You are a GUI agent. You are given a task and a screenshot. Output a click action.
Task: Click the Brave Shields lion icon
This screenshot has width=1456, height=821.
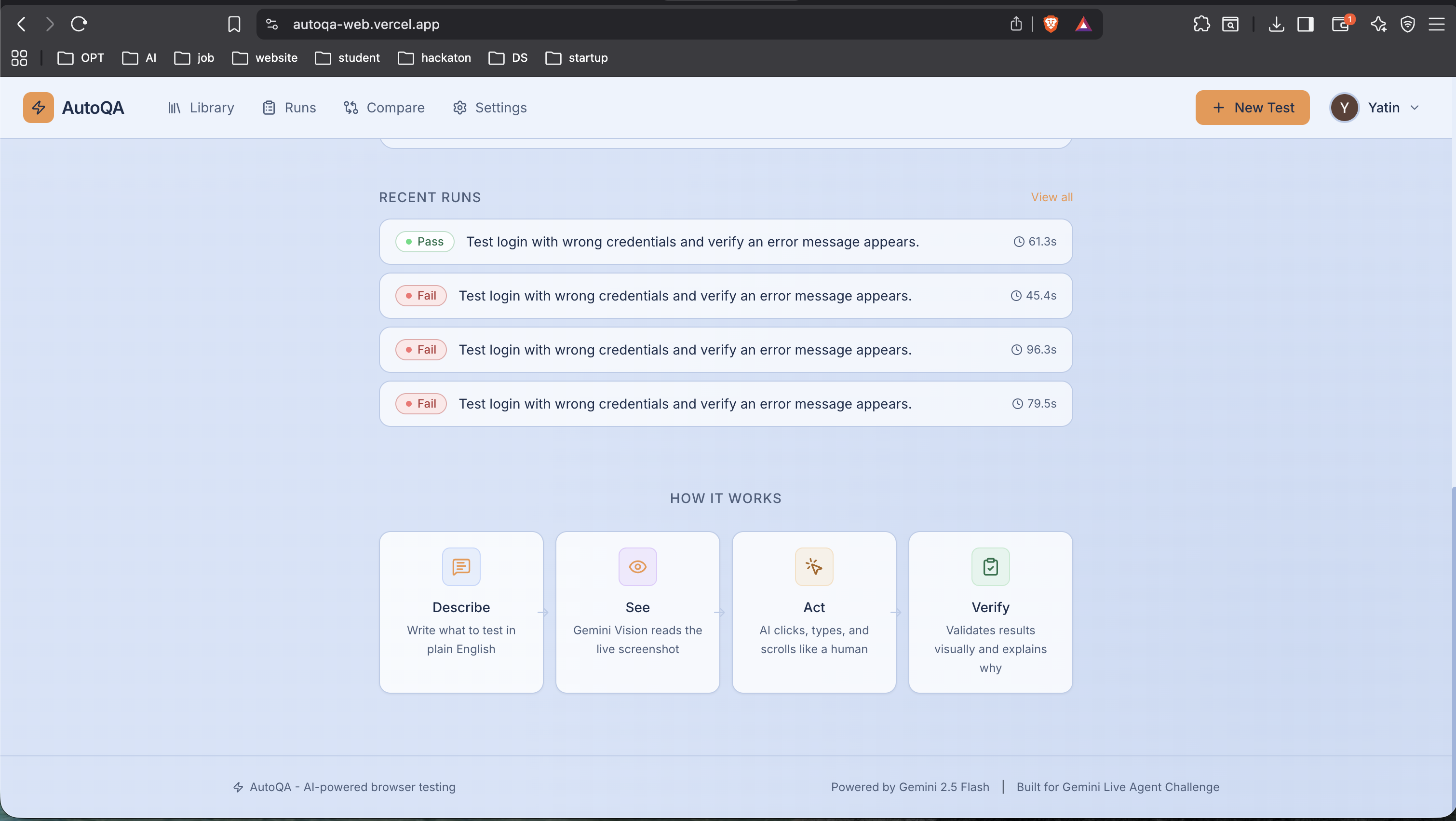point(1050,24)
